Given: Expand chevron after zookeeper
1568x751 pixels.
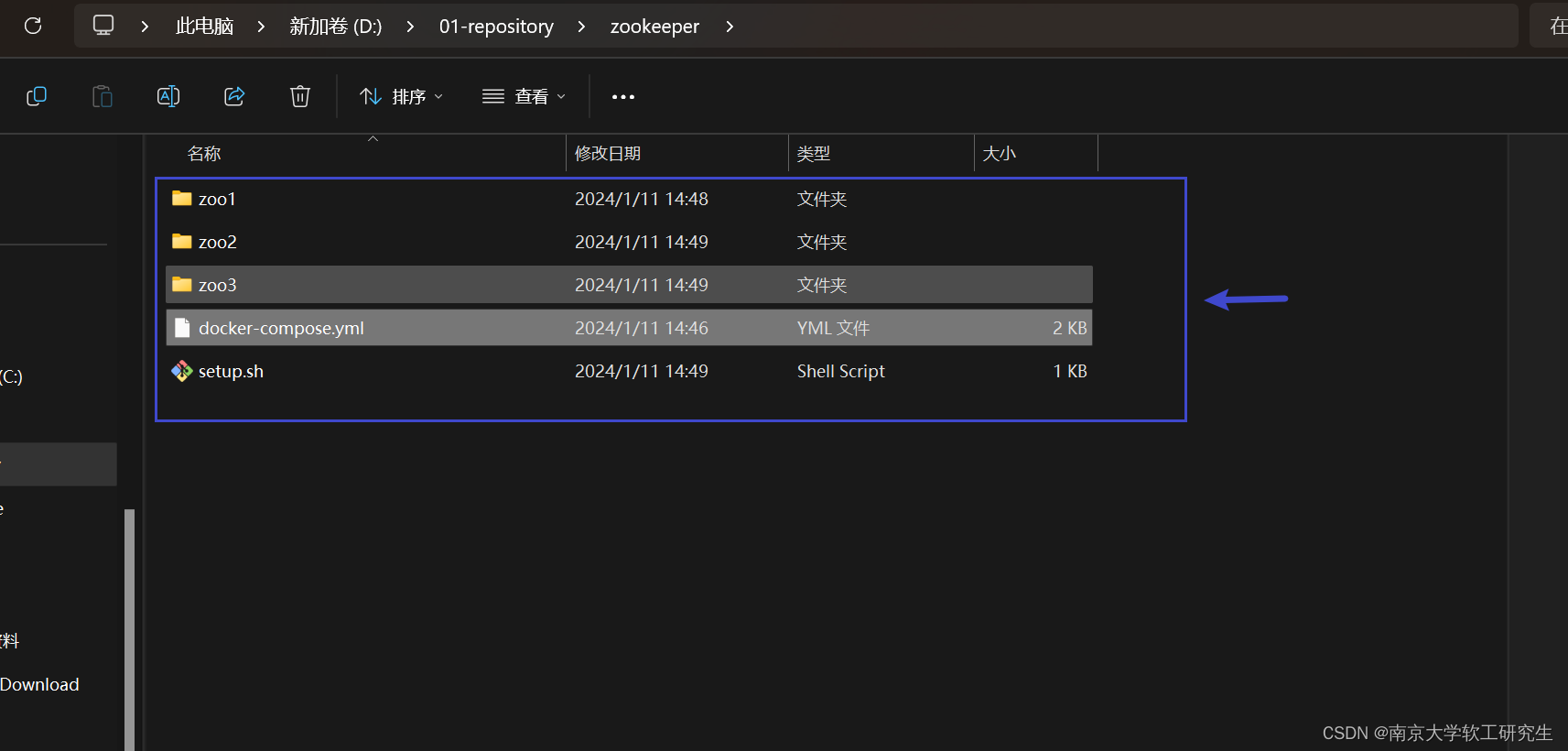Looking at the screenshot, I should tap(730, 27).
